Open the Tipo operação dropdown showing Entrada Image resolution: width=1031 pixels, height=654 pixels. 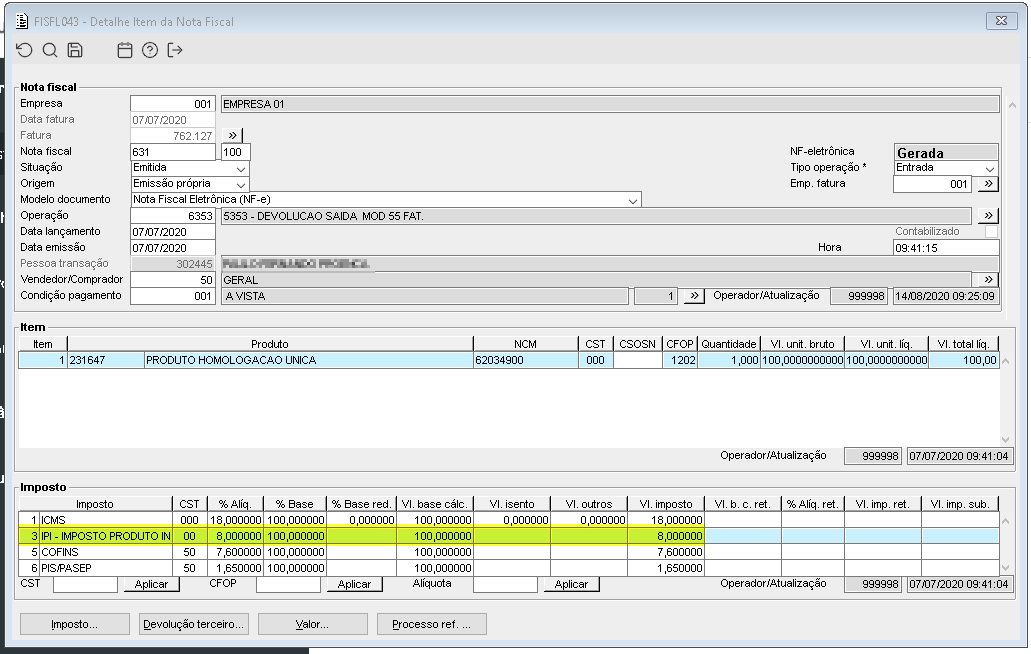[990, 168]
